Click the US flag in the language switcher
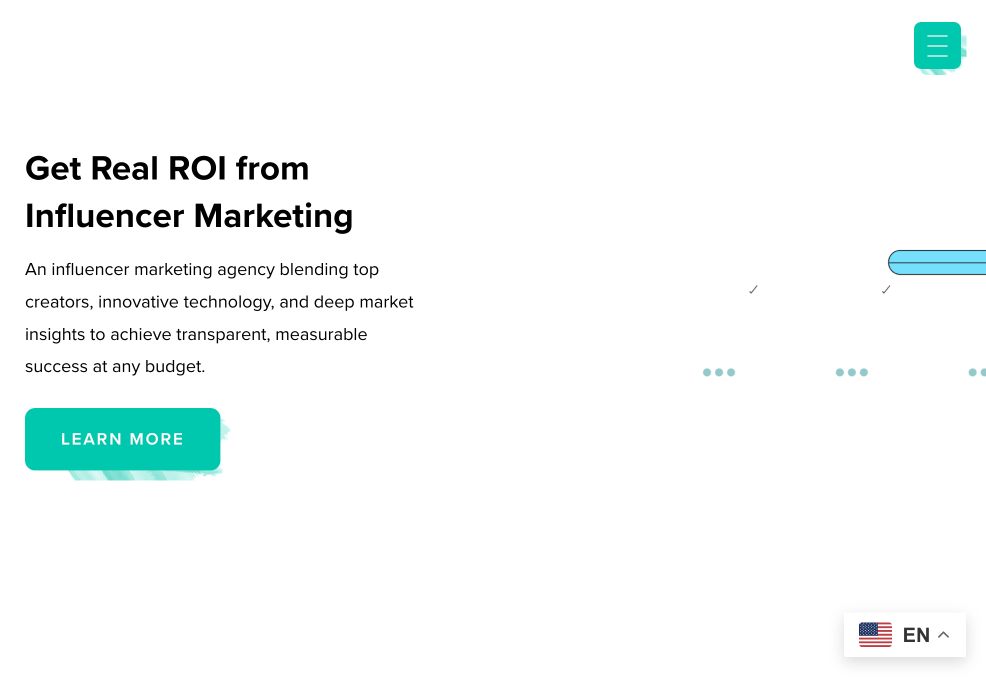Image resolution: width=986 pixels, height=688 pixels. 875,634
